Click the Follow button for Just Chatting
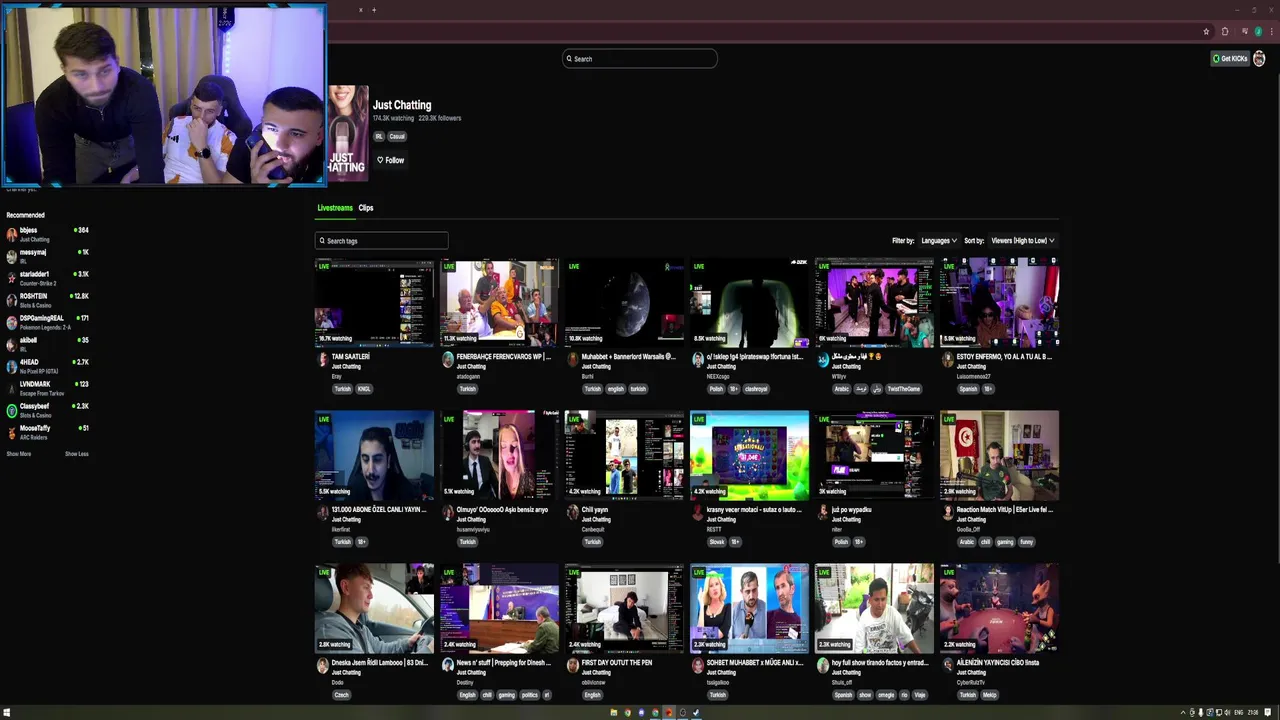Viewport: 1280px width, 720px height. pos(391,160)
